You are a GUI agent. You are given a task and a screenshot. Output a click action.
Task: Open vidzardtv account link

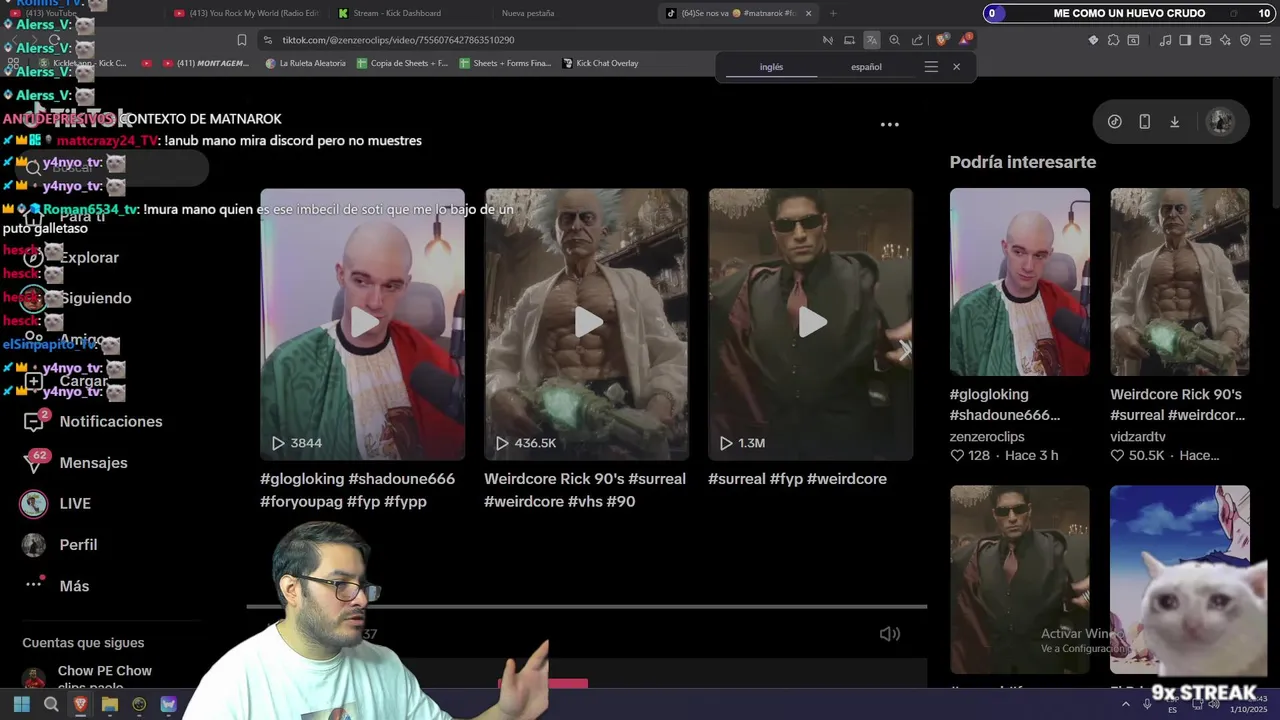click(1138, 436)
